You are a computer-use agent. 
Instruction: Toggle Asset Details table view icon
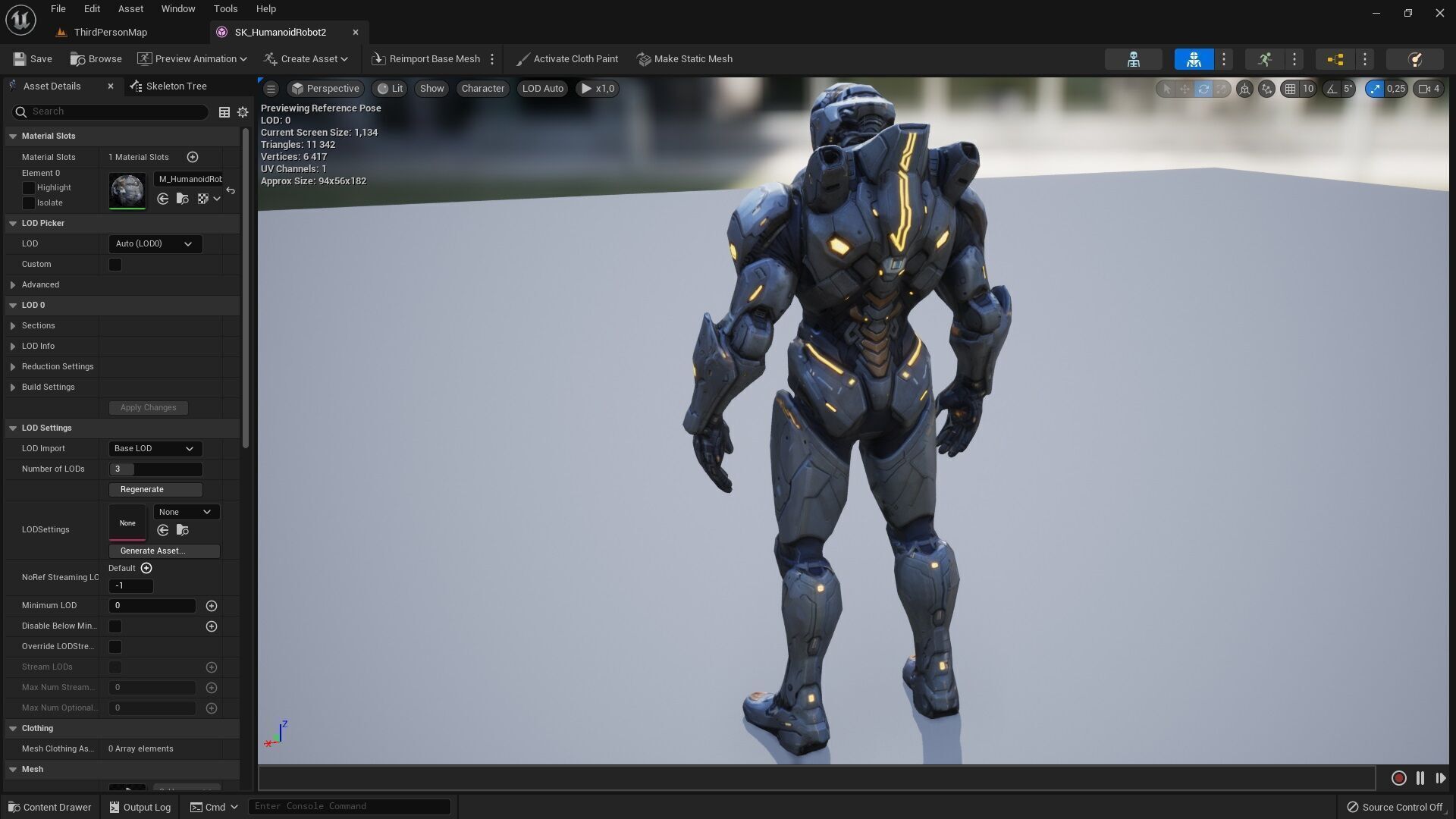[224, 112]
